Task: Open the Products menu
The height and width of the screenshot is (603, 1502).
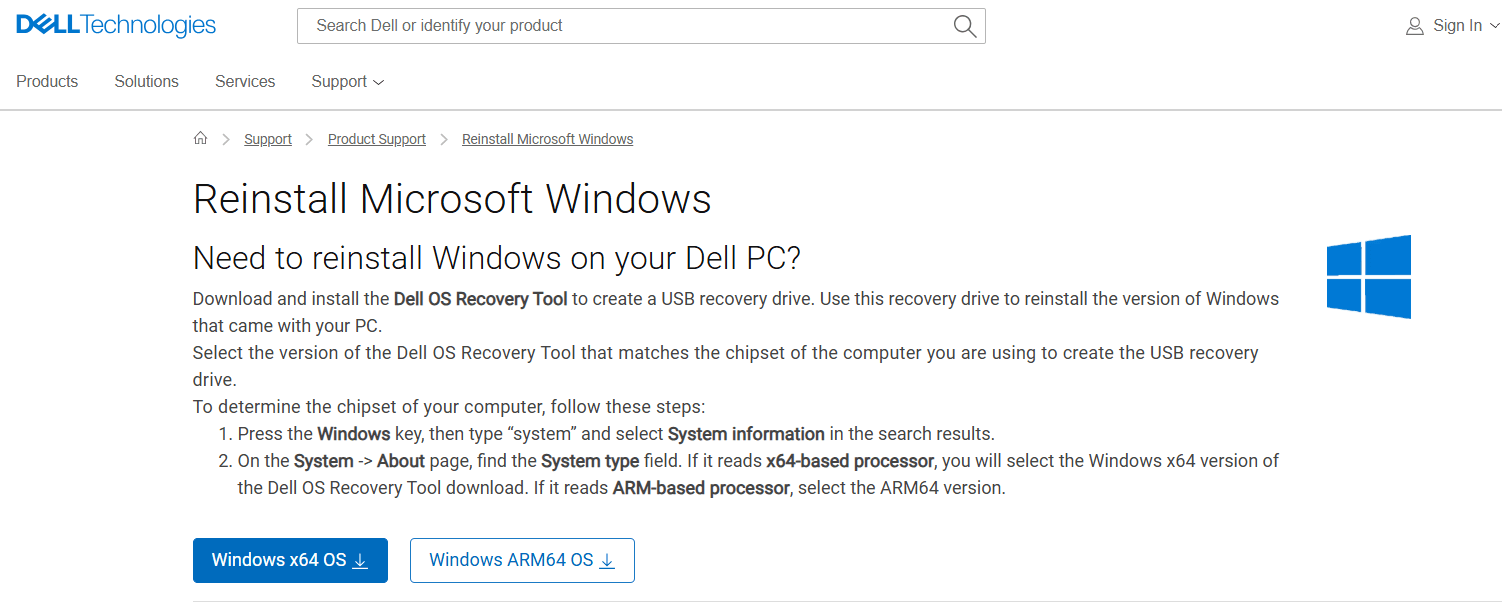Action: 47,81
